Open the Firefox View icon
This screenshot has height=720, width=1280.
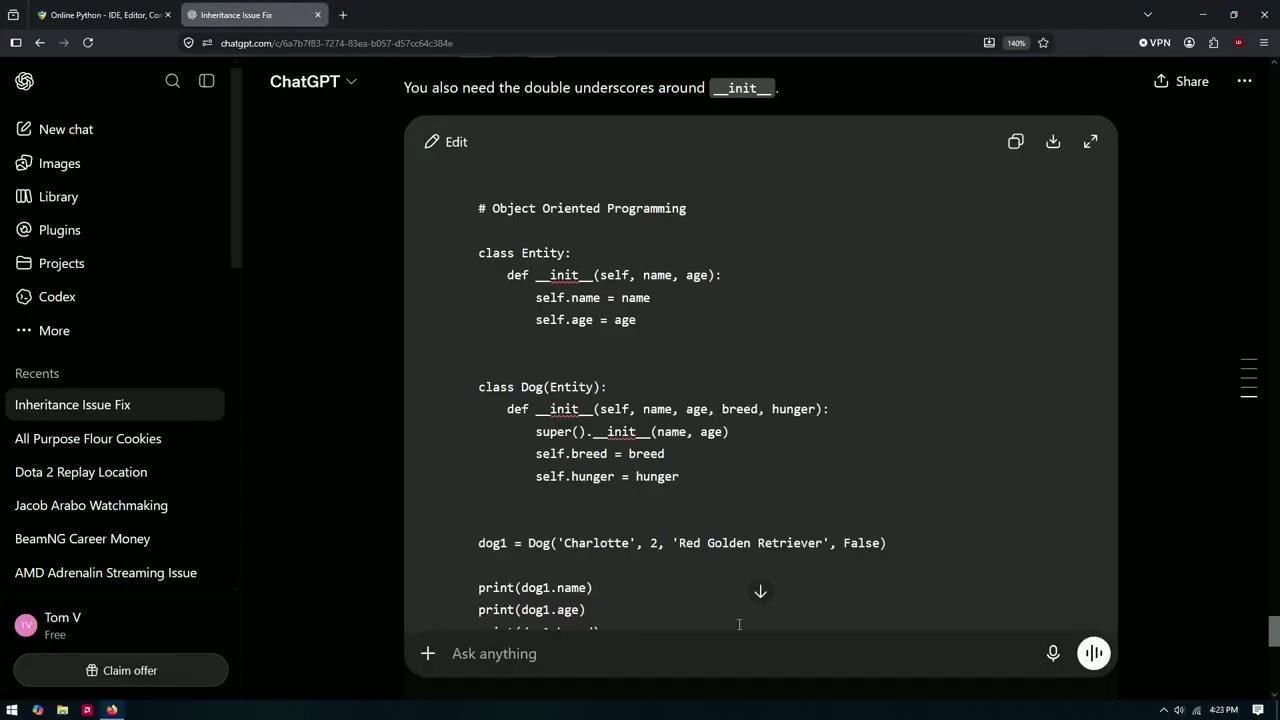pos(13,15)
